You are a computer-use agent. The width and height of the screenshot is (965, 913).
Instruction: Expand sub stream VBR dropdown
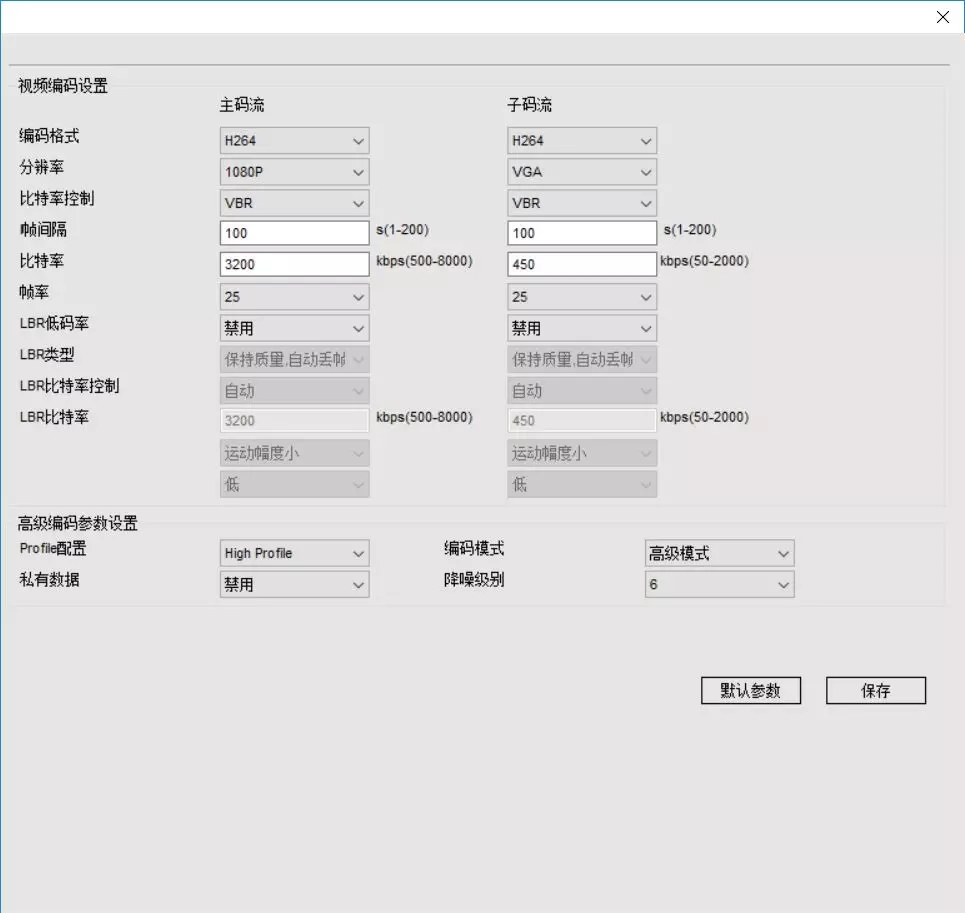pos(582,203)
